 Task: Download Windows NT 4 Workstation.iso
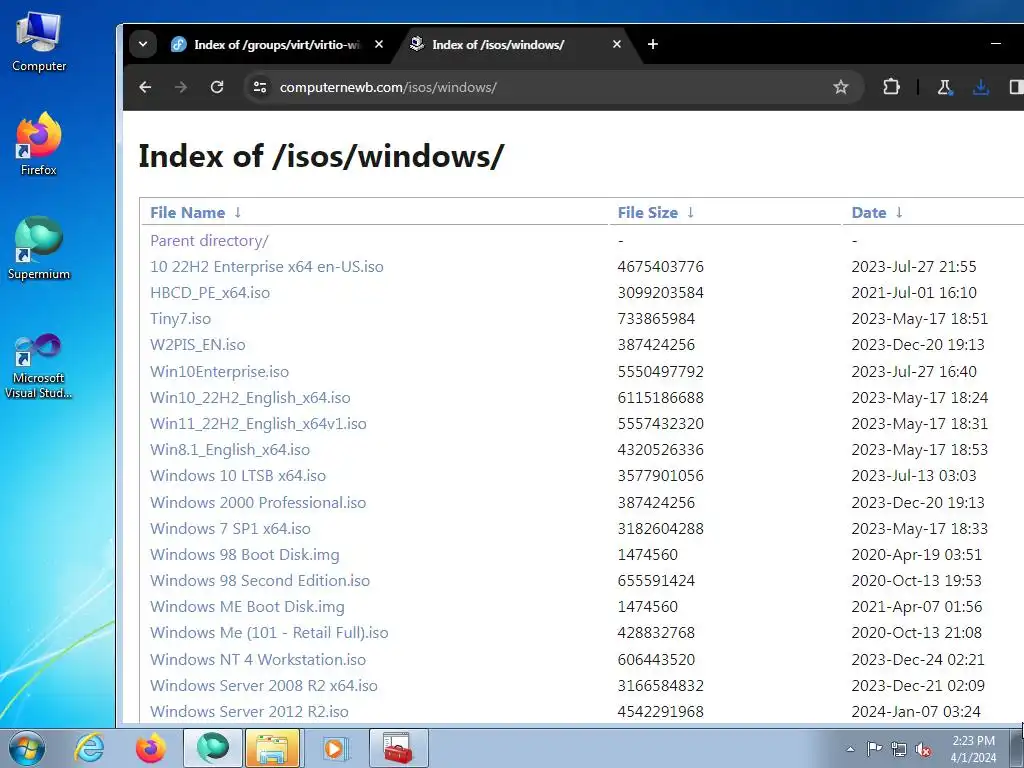[x=258, y=660]
